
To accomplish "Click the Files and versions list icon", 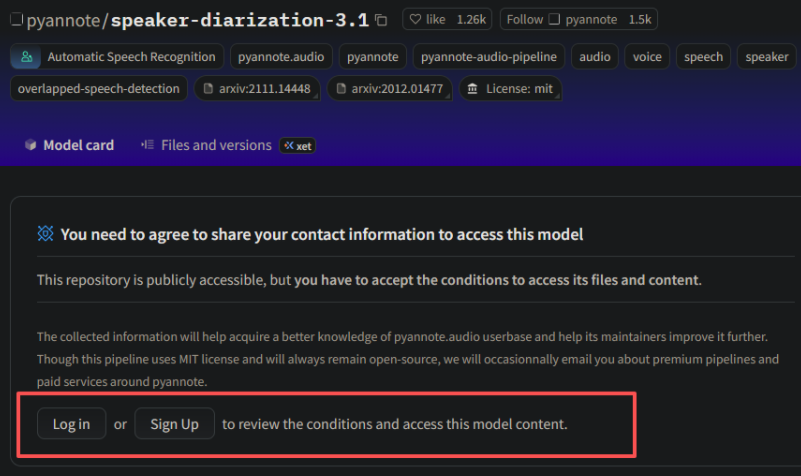I will click(x=148, y=145).
